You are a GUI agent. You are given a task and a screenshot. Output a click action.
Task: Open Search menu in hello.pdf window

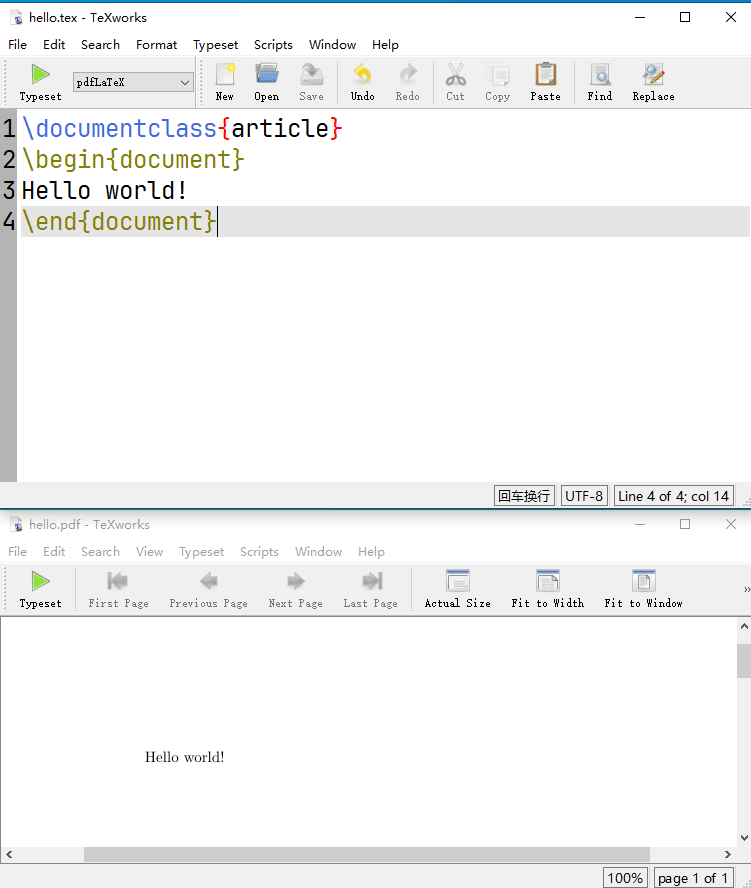click(x=100, y=552)
